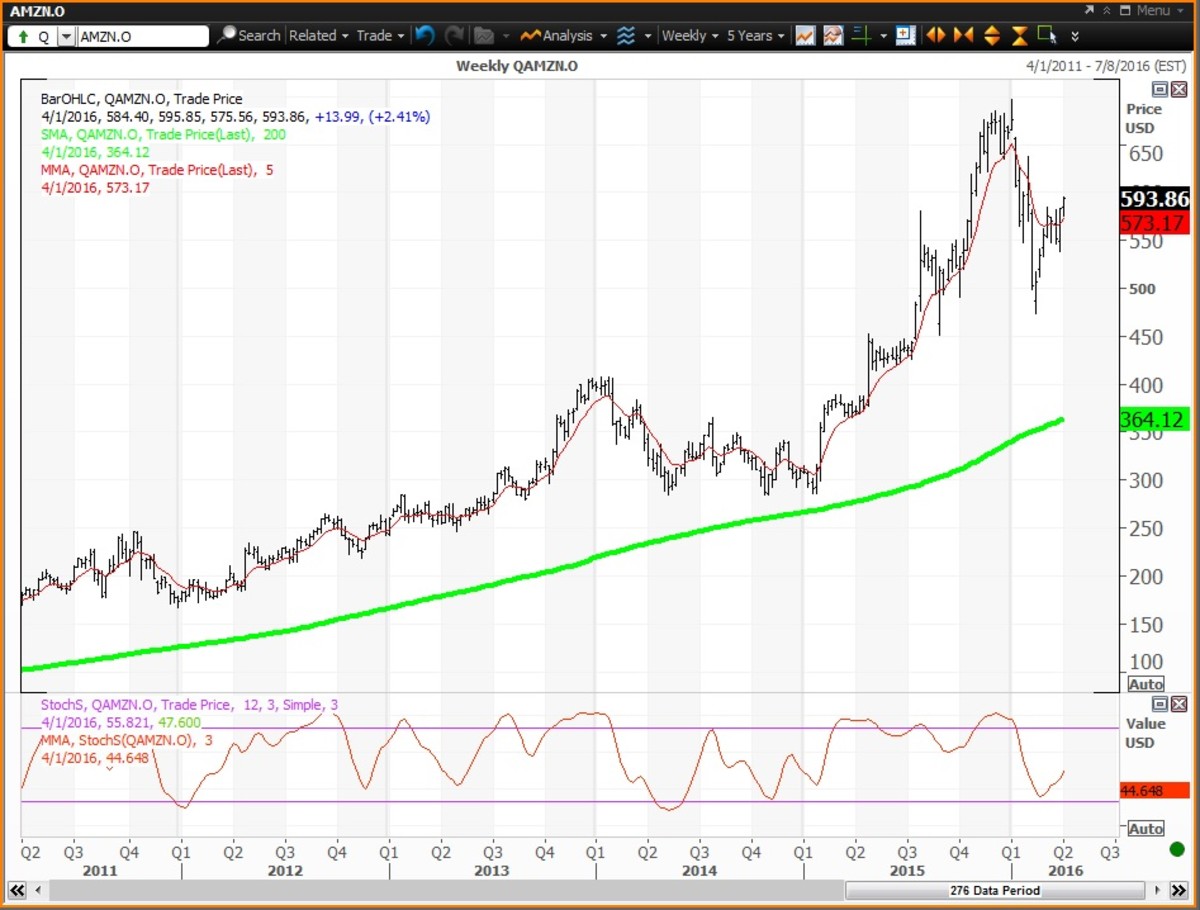Click the horizontal compress arrows icon
Image resolution: width=1200 pixels, height=910 pixels.
[963, 36]
